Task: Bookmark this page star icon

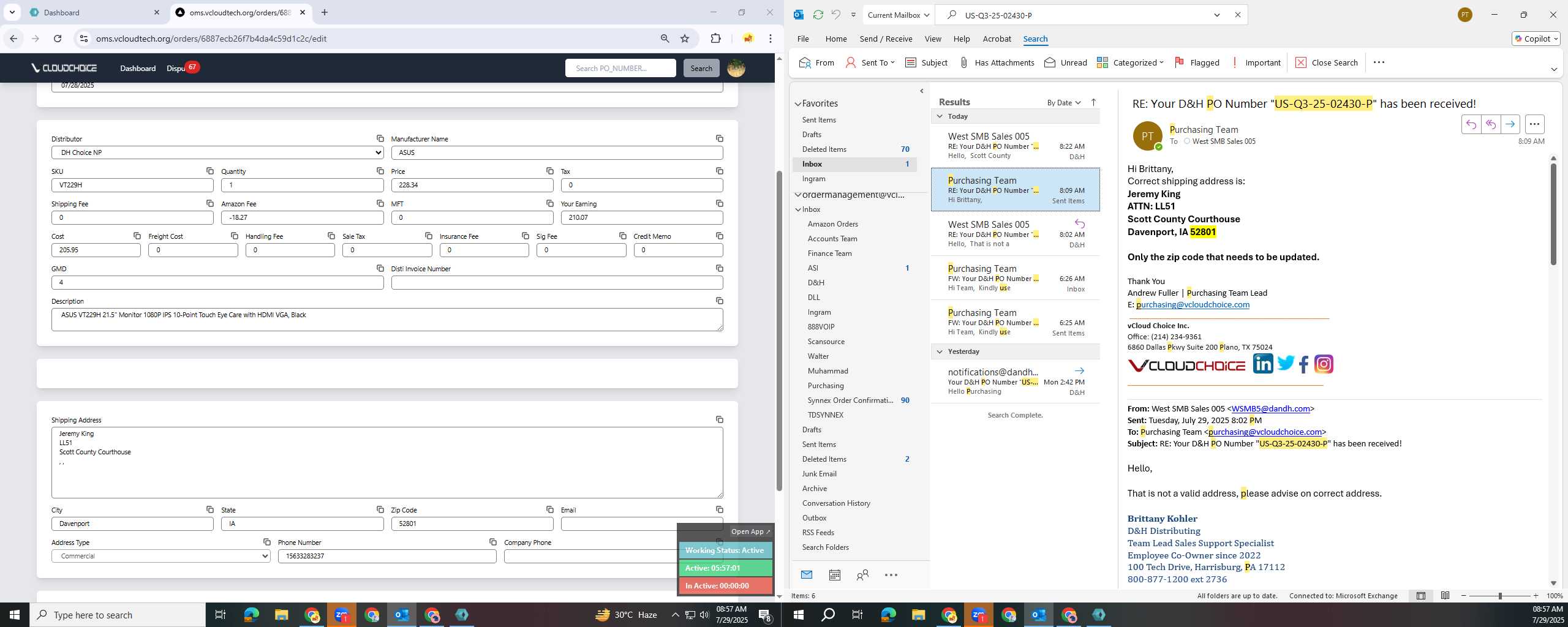Action: click(x=685, y=39)
